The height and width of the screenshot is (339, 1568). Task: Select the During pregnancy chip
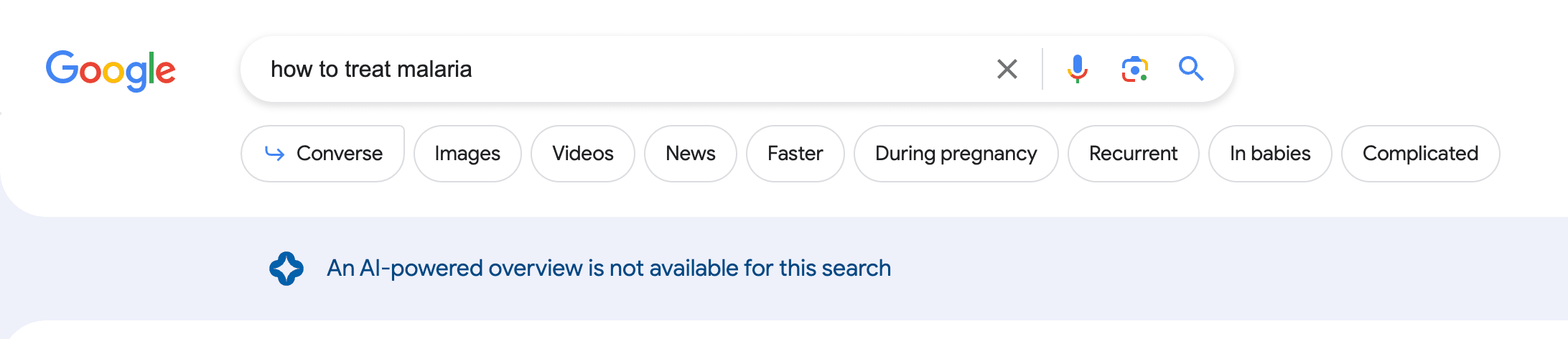[x=956, y=154]
